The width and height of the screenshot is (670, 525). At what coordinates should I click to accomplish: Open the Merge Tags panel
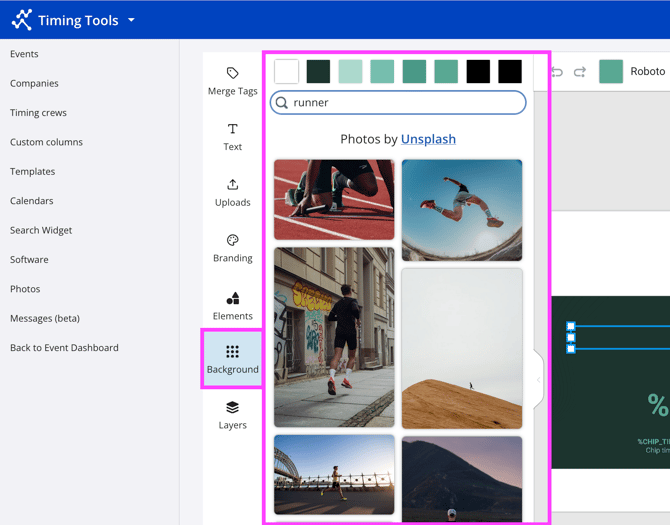tap(232, 81)
